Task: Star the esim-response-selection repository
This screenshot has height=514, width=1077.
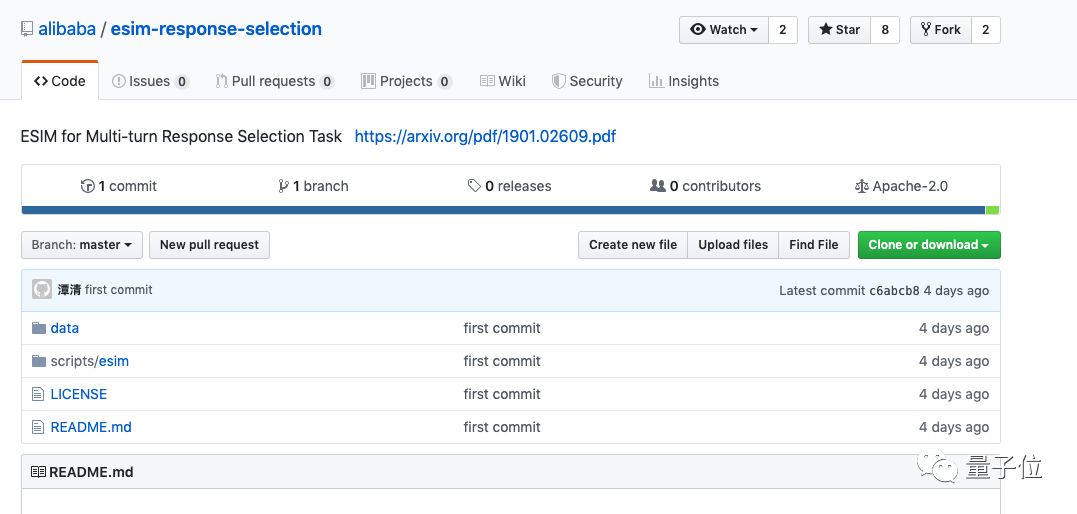Action: pyautogui.click(x=840, y=30)
